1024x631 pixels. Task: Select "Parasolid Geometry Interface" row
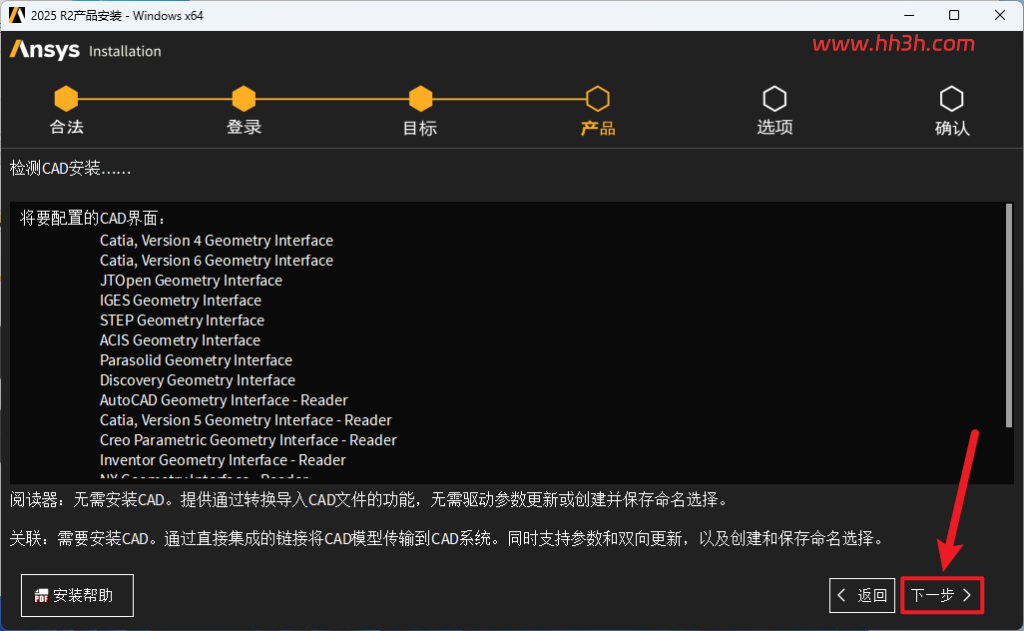tap(196, 360)
